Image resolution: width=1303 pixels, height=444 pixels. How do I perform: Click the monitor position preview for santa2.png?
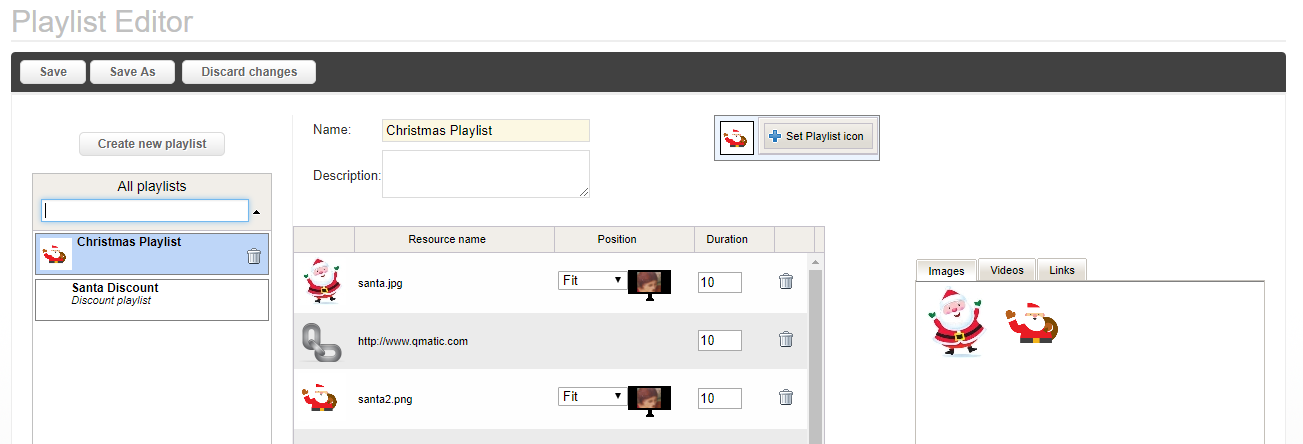coord(649,400)
